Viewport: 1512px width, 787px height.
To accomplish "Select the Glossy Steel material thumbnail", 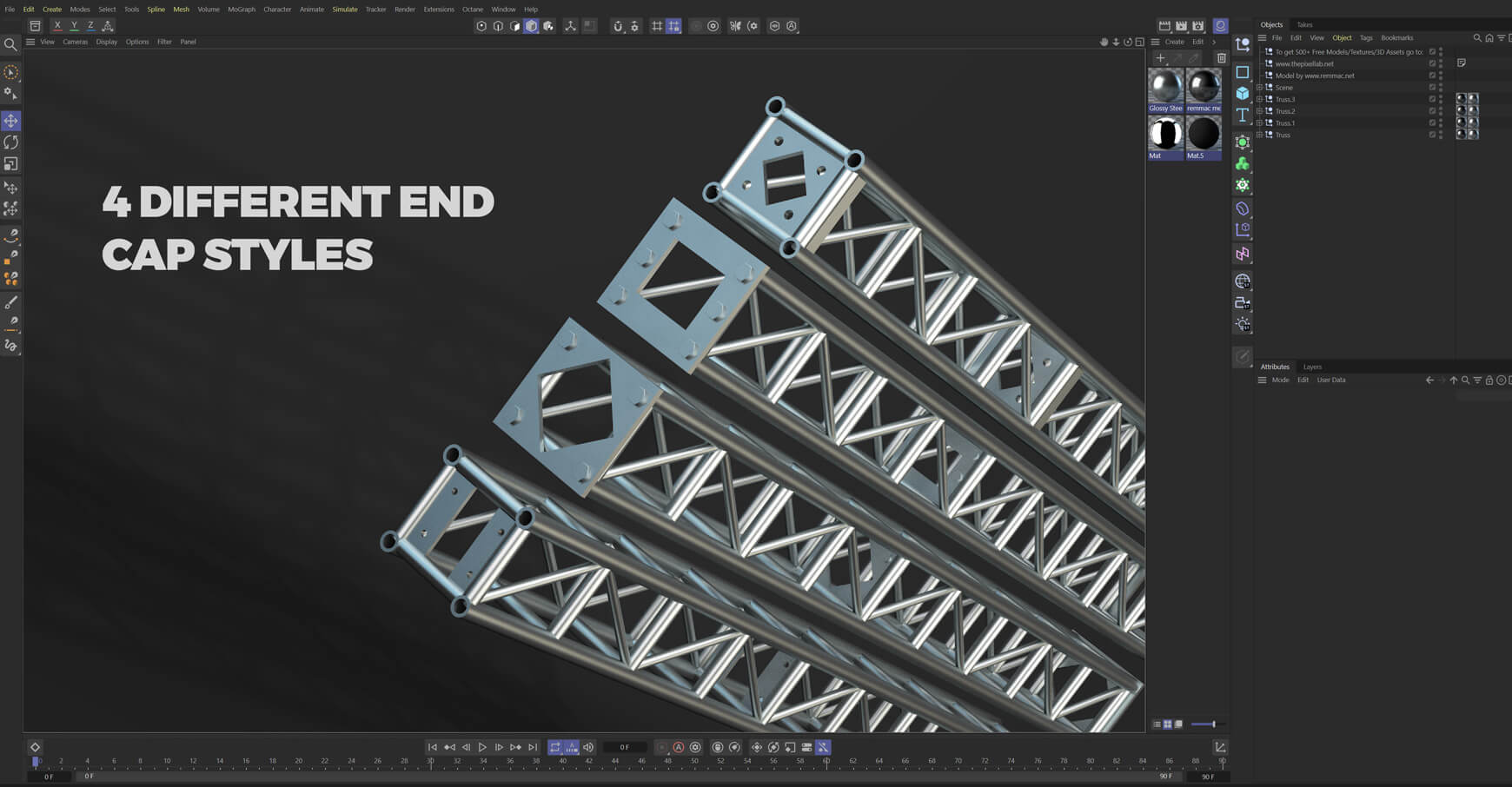I will click(x=1165, y=90).
